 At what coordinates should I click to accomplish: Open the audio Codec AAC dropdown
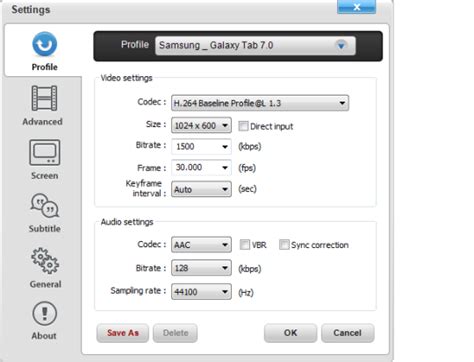[201, 245]
